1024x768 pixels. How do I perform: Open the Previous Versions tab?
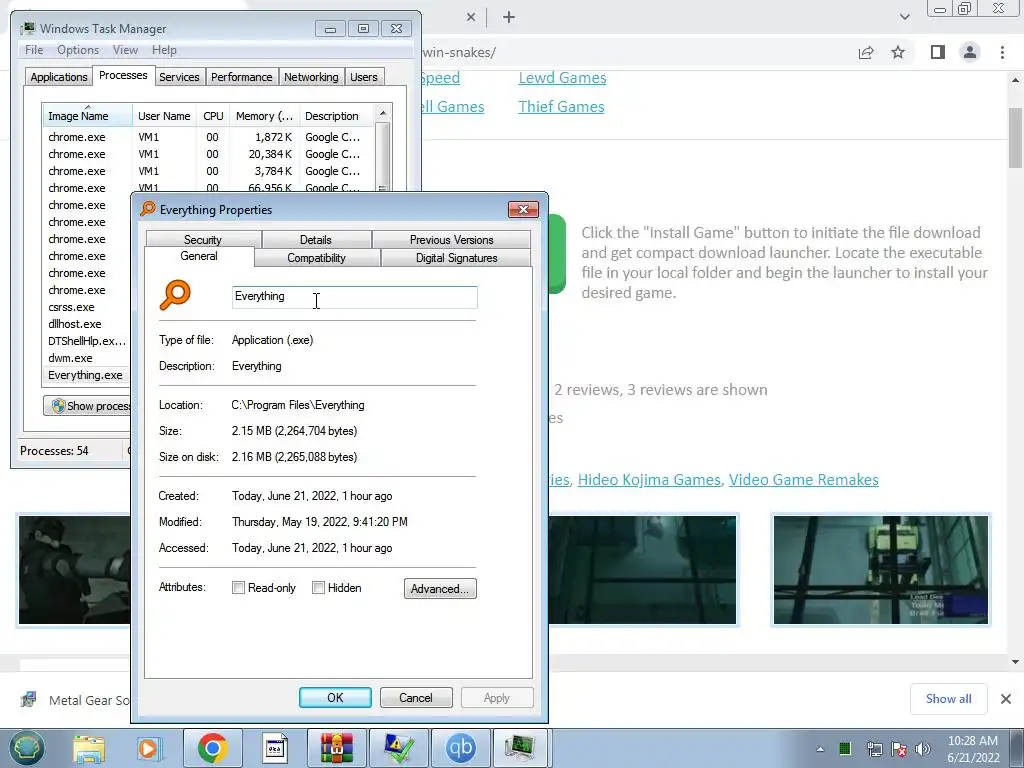pos(451,240)
